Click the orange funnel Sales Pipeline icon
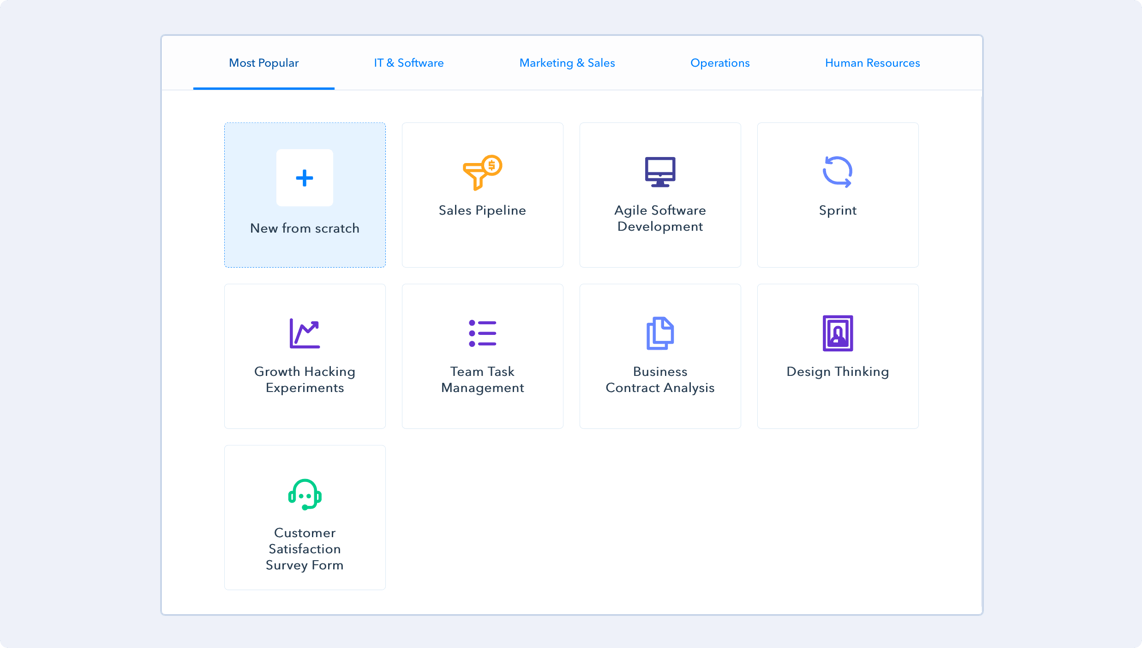This screenshot has height=648, width=1142. [x=482, y=173]
